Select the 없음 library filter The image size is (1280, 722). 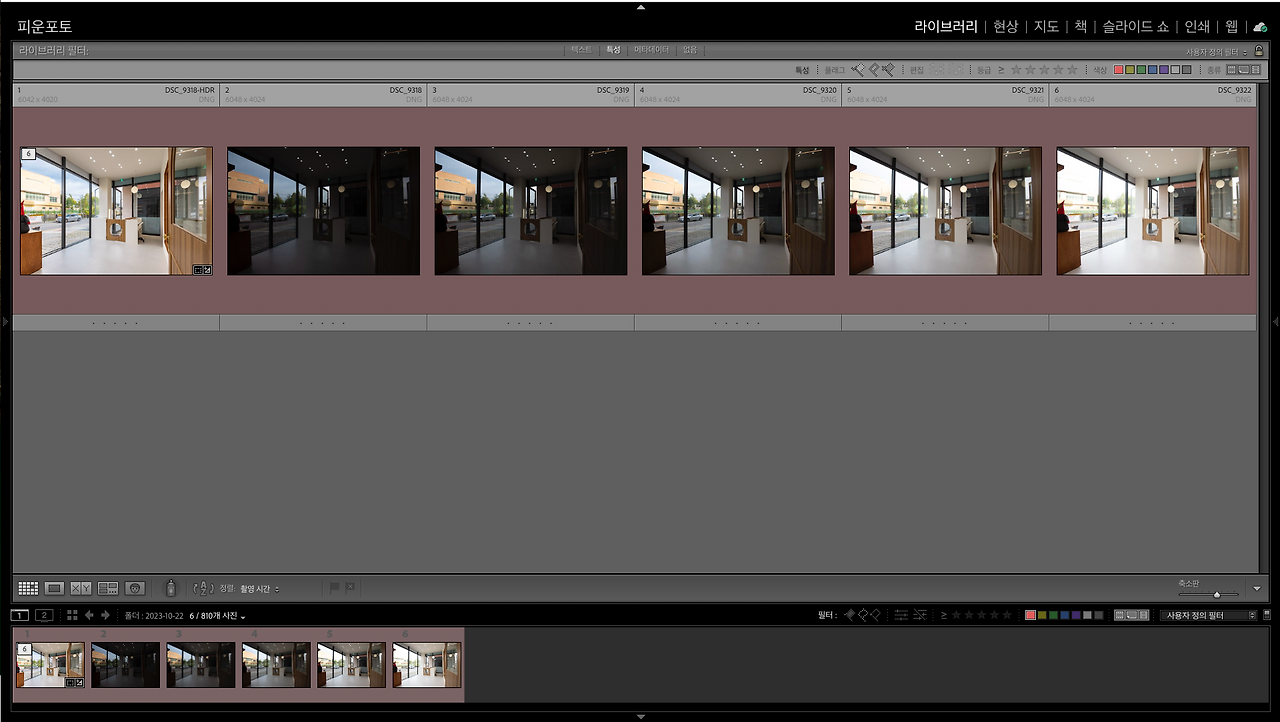tap(690, 50)
